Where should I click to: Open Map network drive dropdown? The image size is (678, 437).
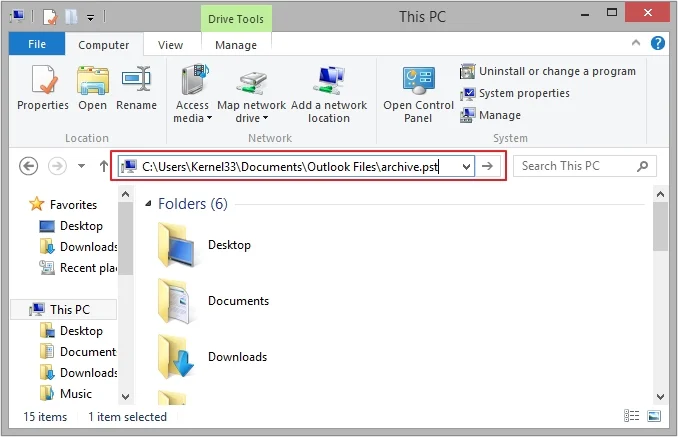[251, 94]
